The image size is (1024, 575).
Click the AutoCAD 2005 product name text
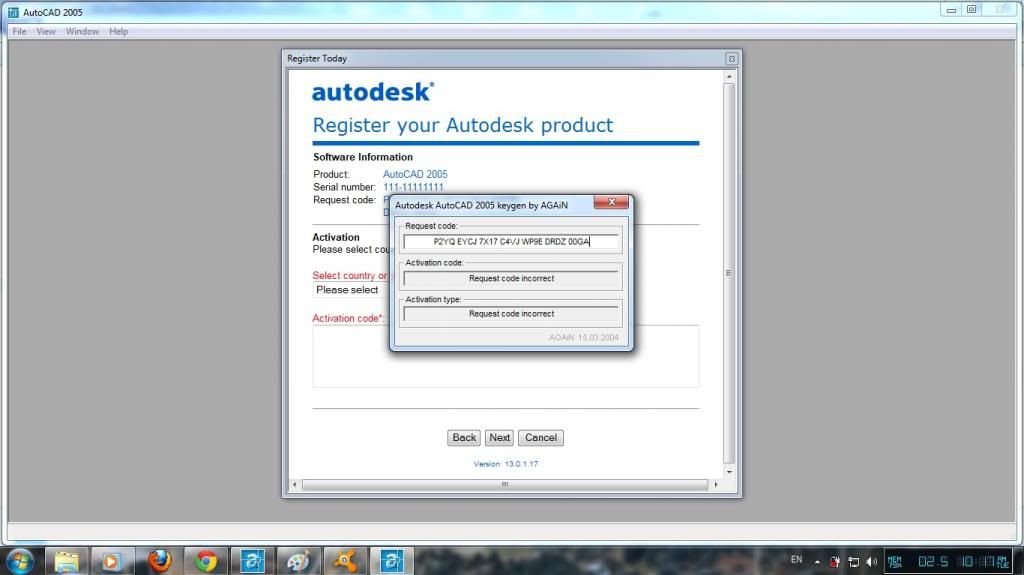(x=415, y=174)
